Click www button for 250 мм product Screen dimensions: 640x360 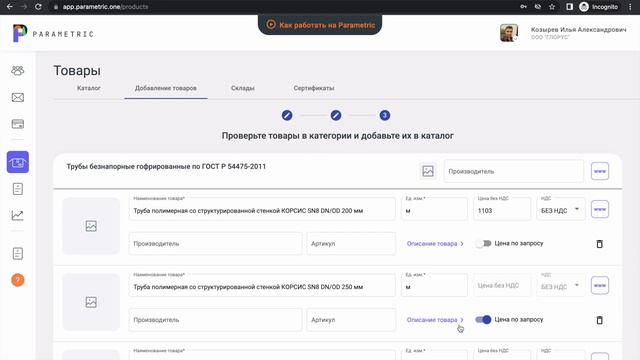[600, 285]
